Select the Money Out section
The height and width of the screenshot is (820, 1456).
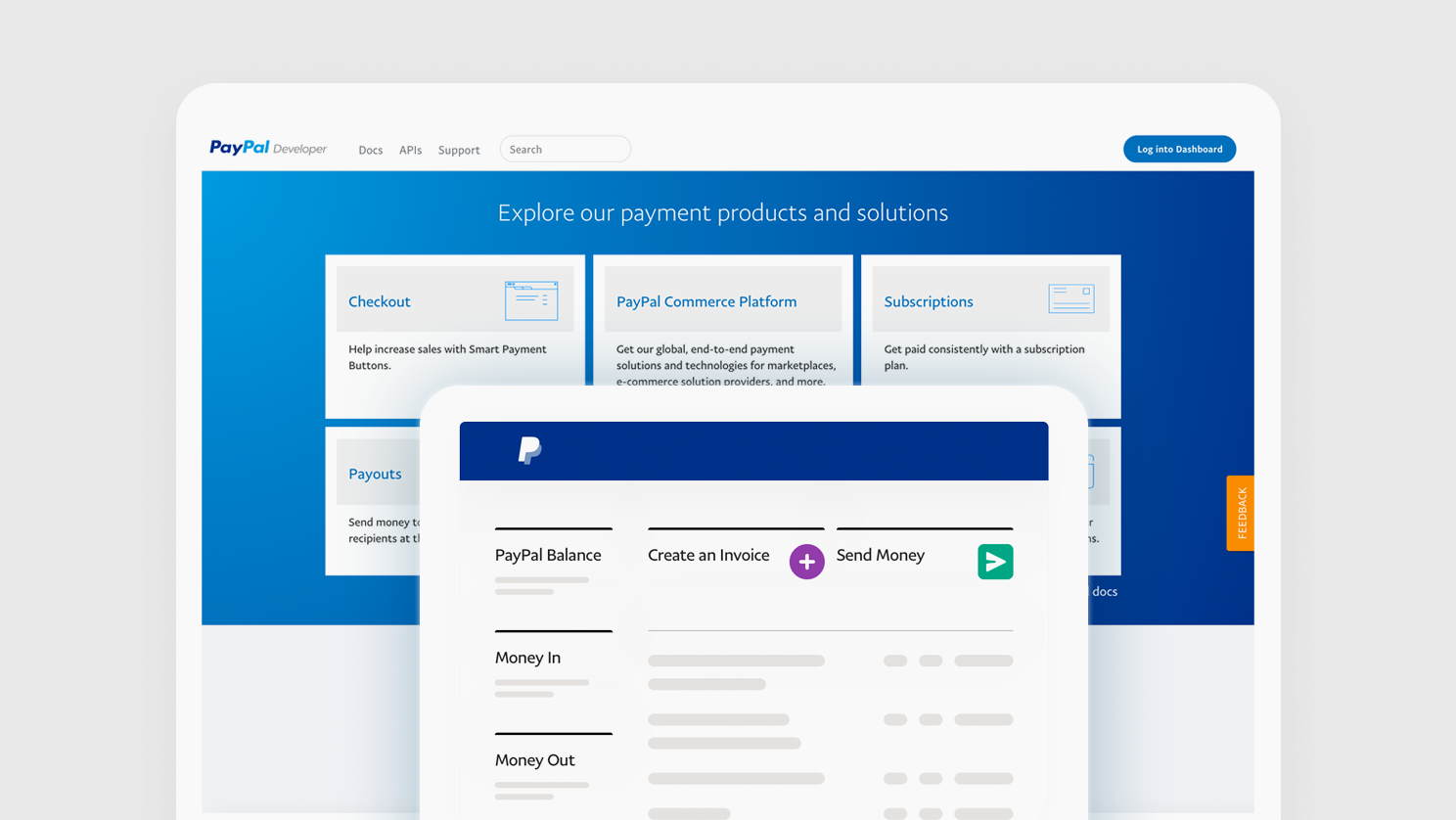click(x=535, y=760)
